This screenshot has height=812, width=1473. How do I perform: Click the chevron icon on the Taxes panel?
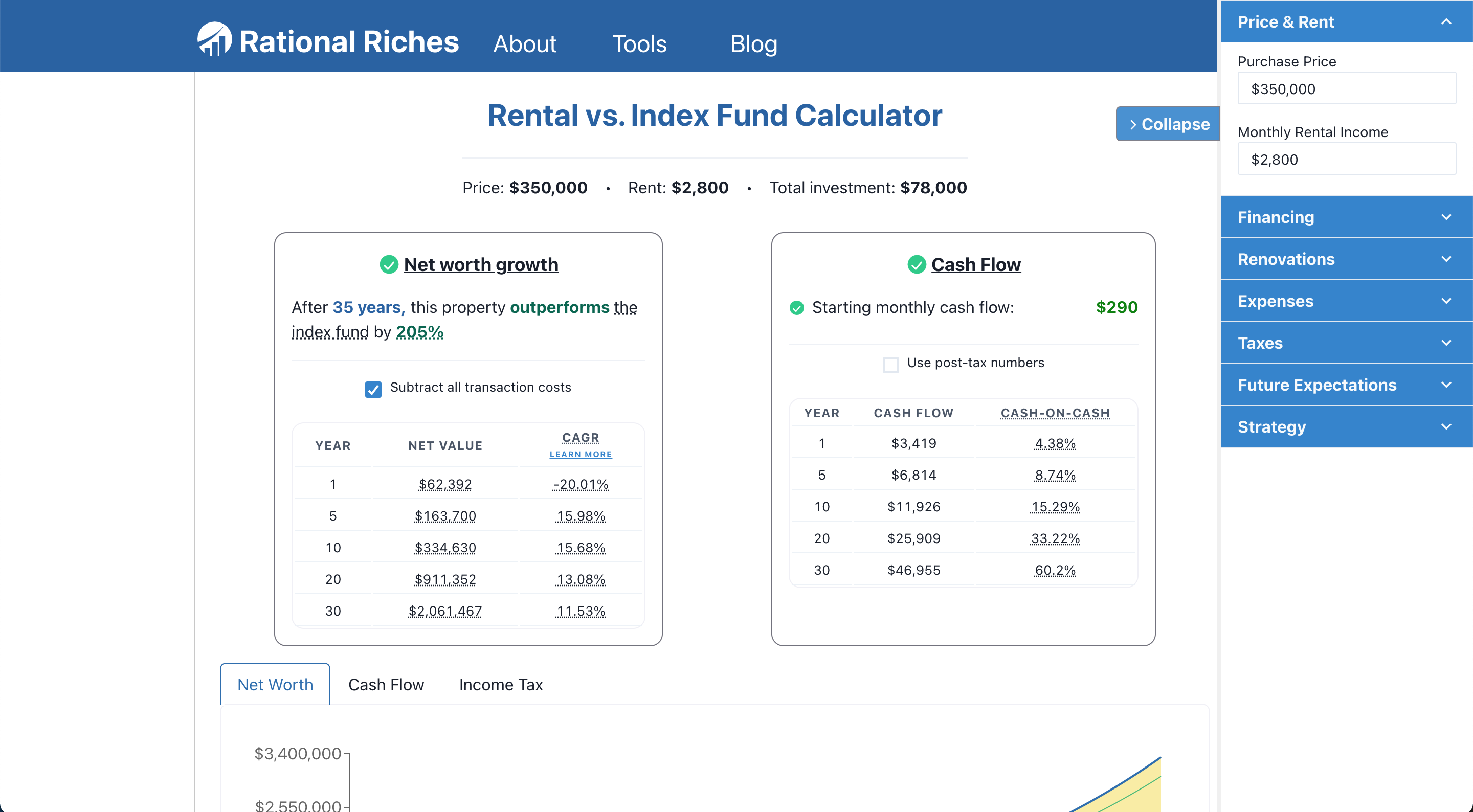point(1446,343)
